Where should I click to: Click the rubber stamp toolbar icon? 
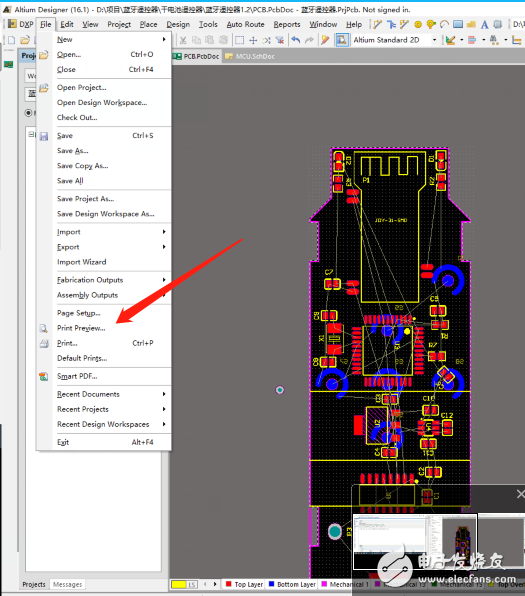[224, 40]
